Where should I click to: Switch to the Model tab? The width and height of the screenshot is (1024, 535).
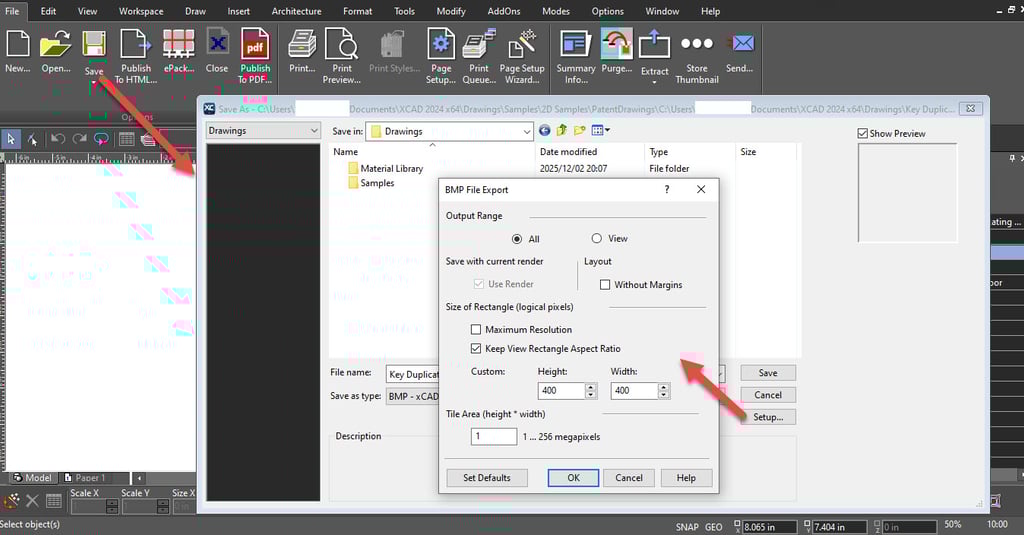pos(32,478)
